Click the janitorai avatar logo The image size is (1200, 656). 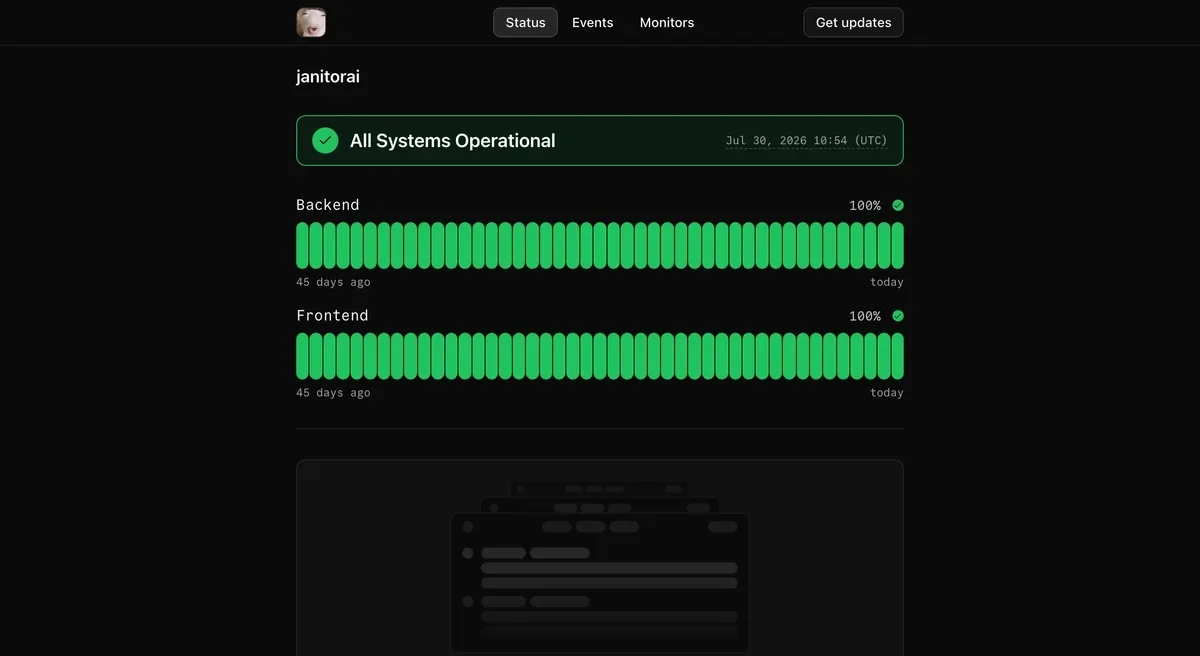311,22
